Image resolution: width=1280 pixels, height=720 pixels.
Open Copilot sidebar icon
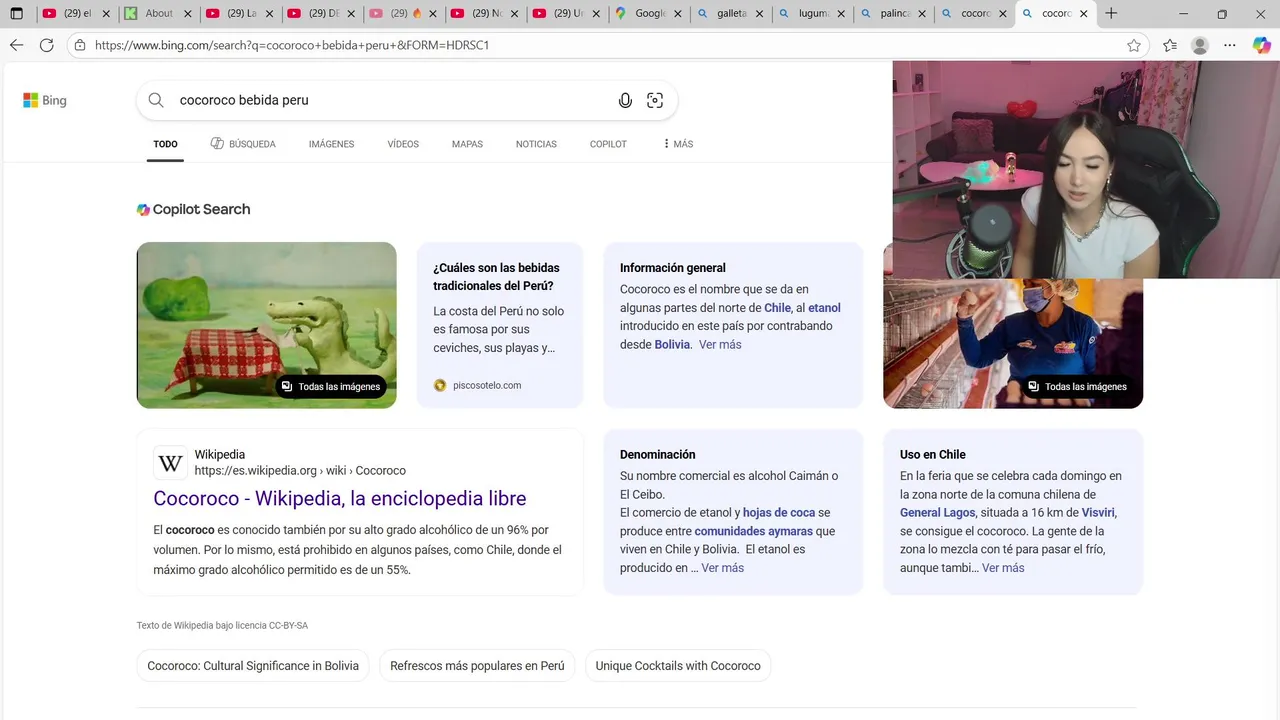[1261, 45]
